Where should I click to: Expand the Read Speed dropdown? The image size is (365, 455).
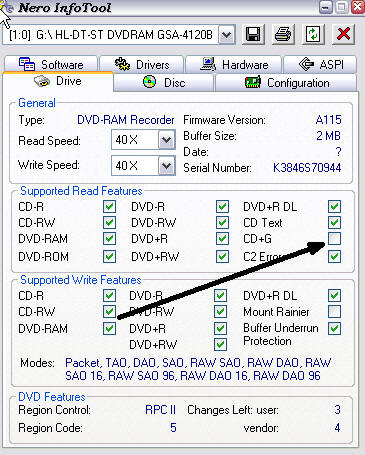(x=166, y=140)
